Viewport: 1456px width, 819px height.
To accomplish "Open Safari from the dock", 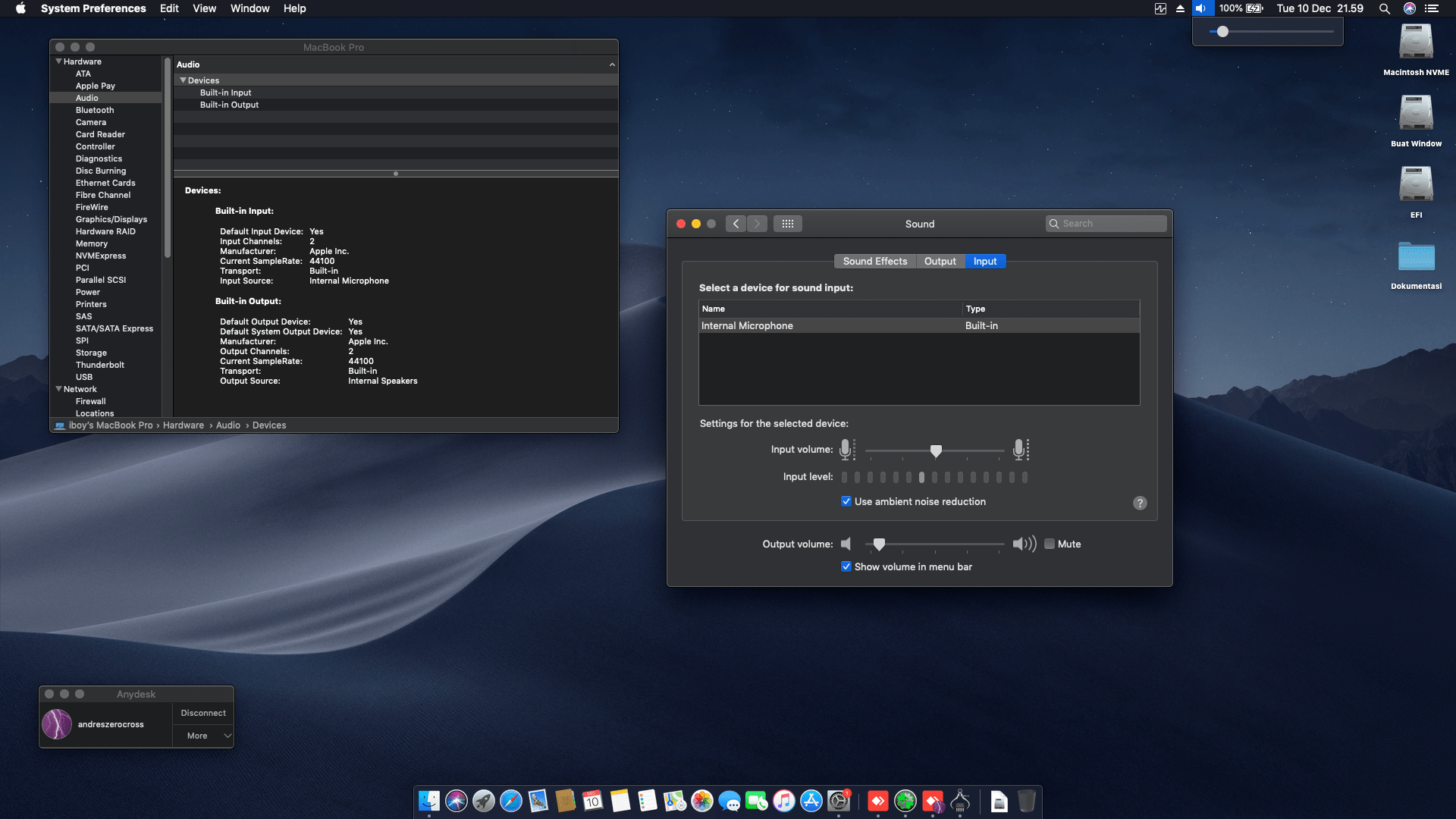I will point(511,801).
